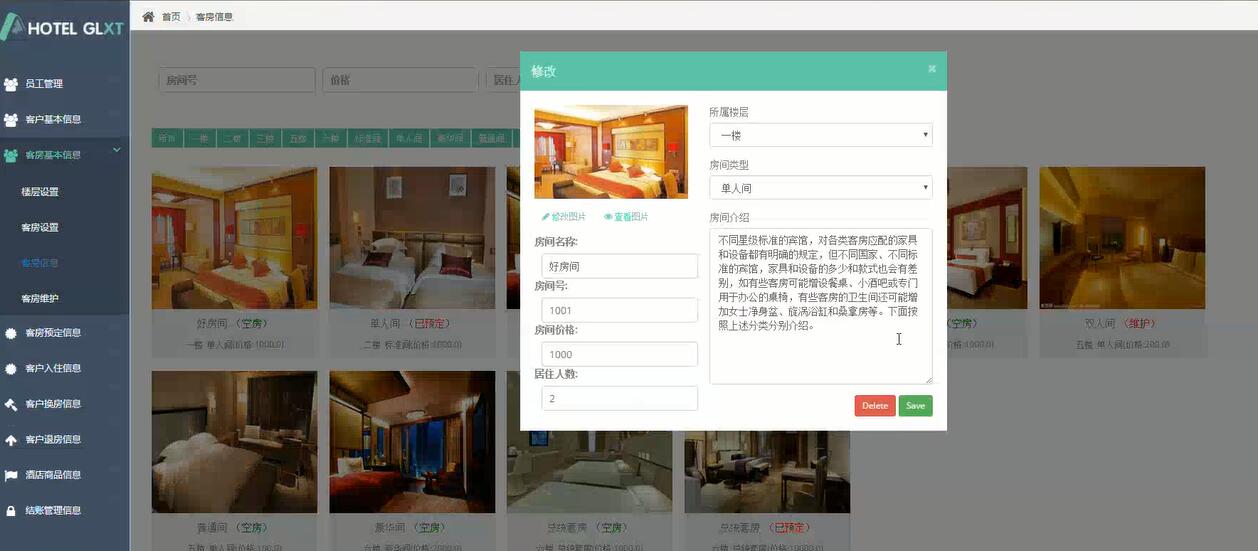Click the 首页 breadcrumb link
This screenshot has height=551, width=1258.
(171, 17)
